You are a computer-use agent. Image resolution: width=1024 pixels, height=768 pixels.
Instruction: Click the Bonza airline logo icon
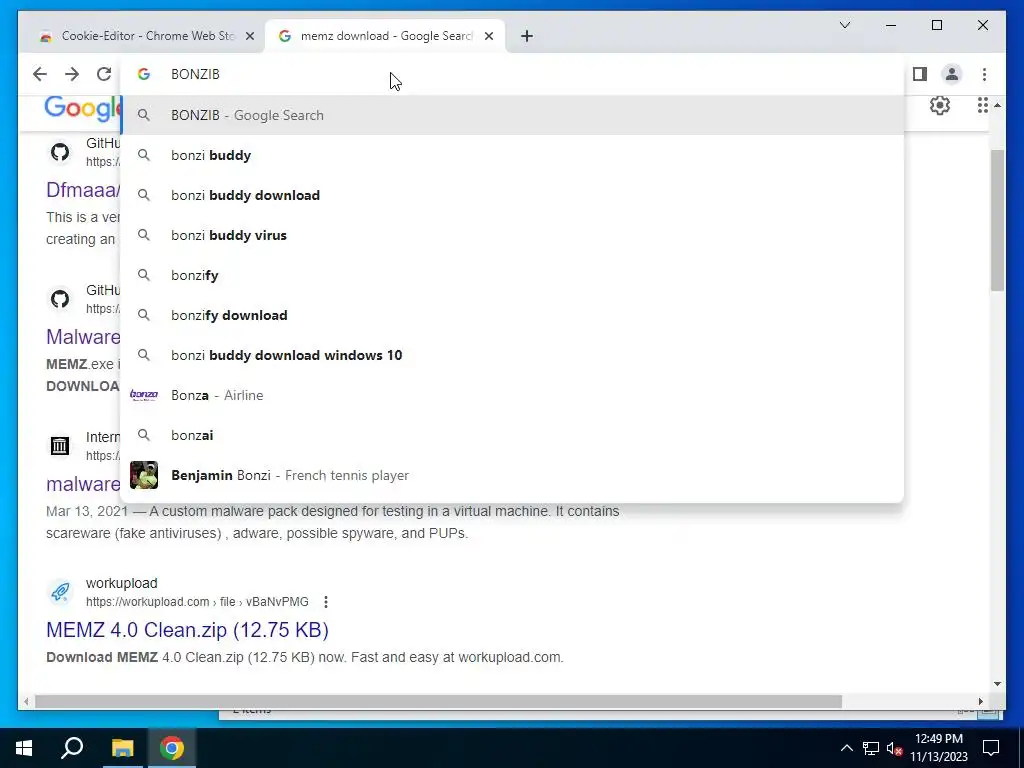144,395
